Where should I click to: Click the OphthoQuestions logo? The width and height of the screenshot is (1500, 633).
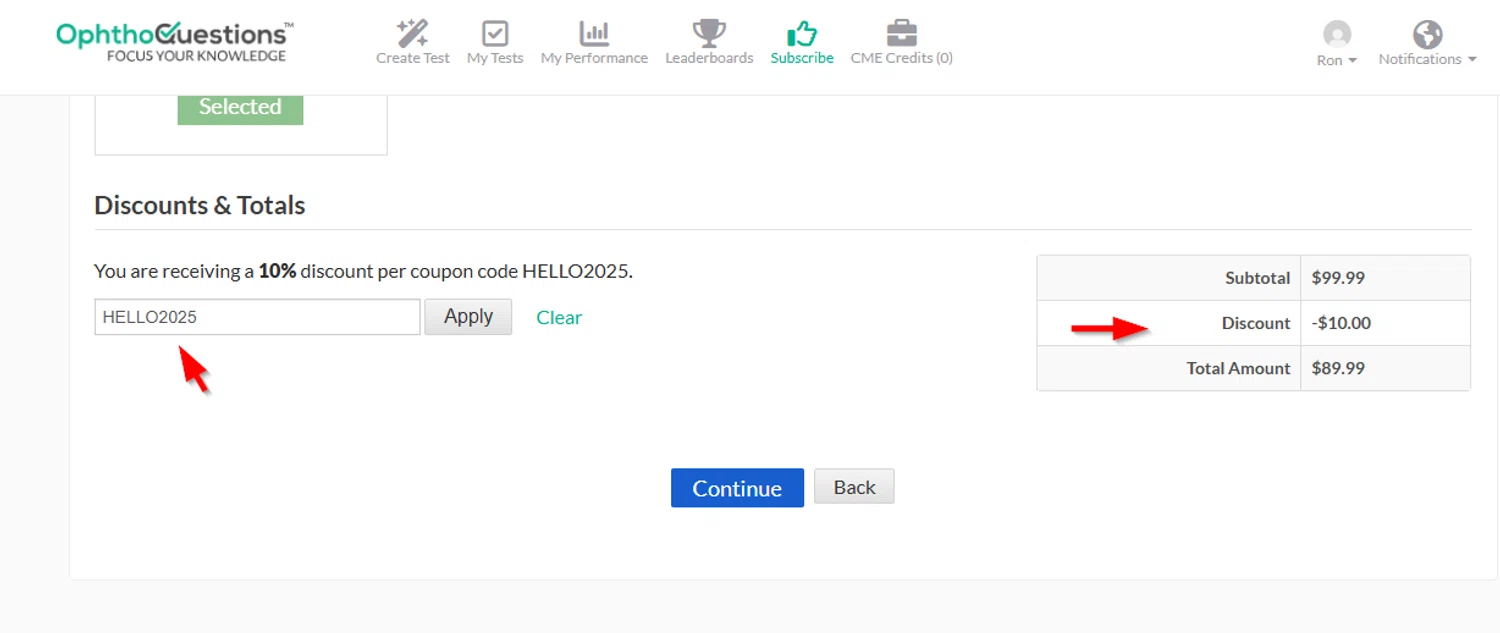(x=175, y=41)
